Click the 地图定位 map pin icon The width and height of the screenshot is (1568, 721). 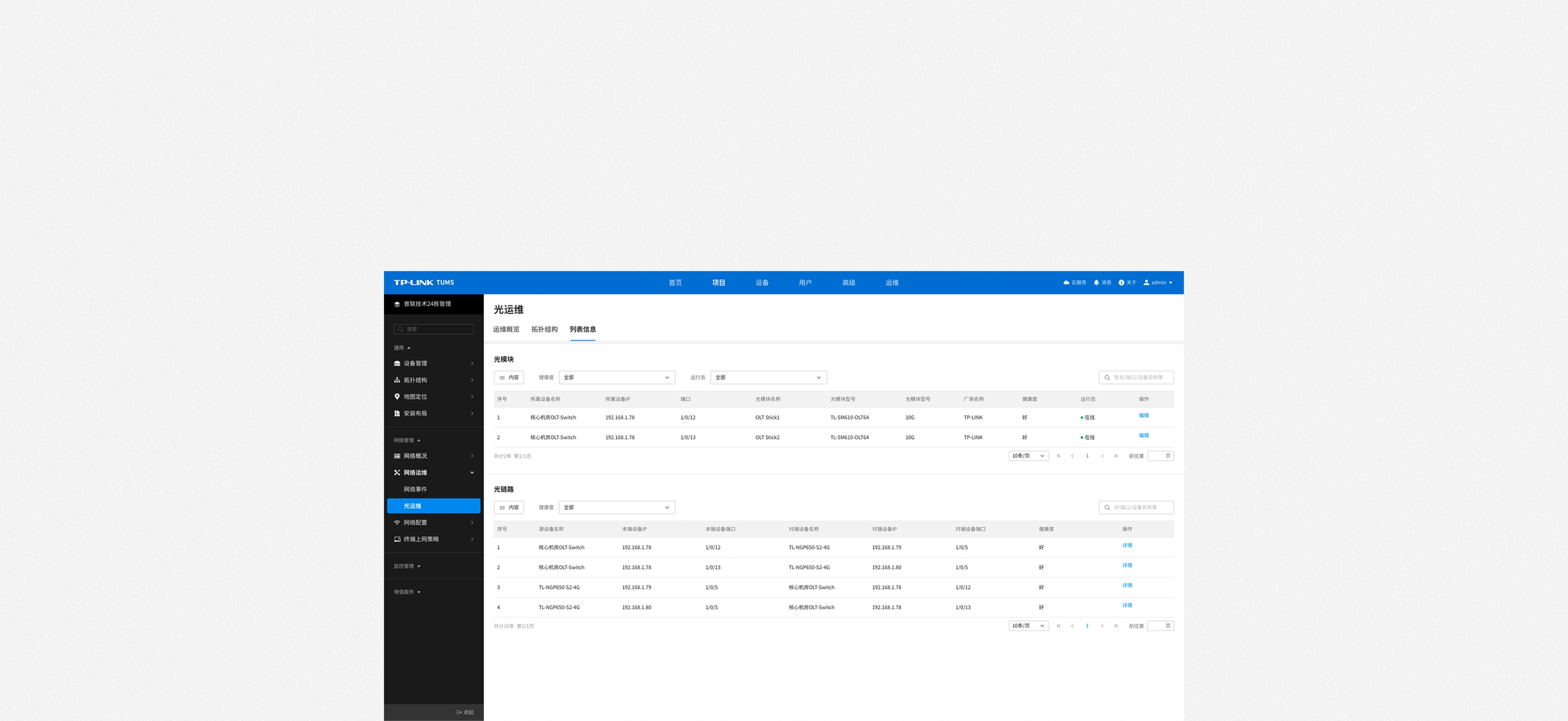(397, 397)
